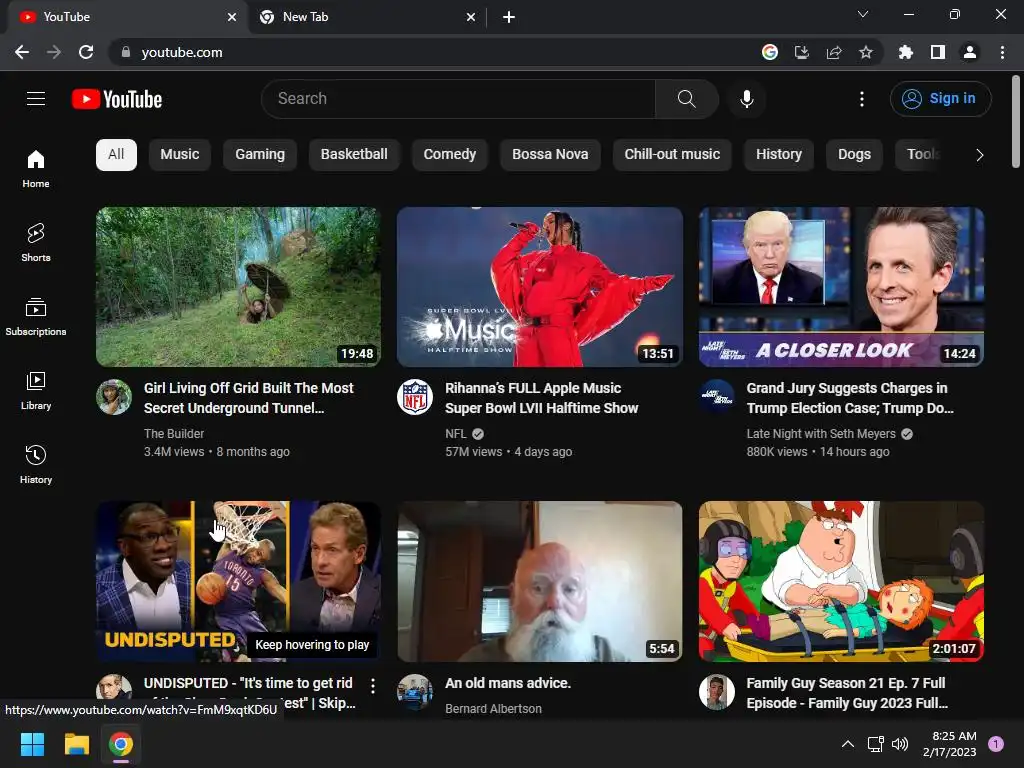Click the YouTube logo
This screenshot has height=768, width=1024.
tap(117, 99)
